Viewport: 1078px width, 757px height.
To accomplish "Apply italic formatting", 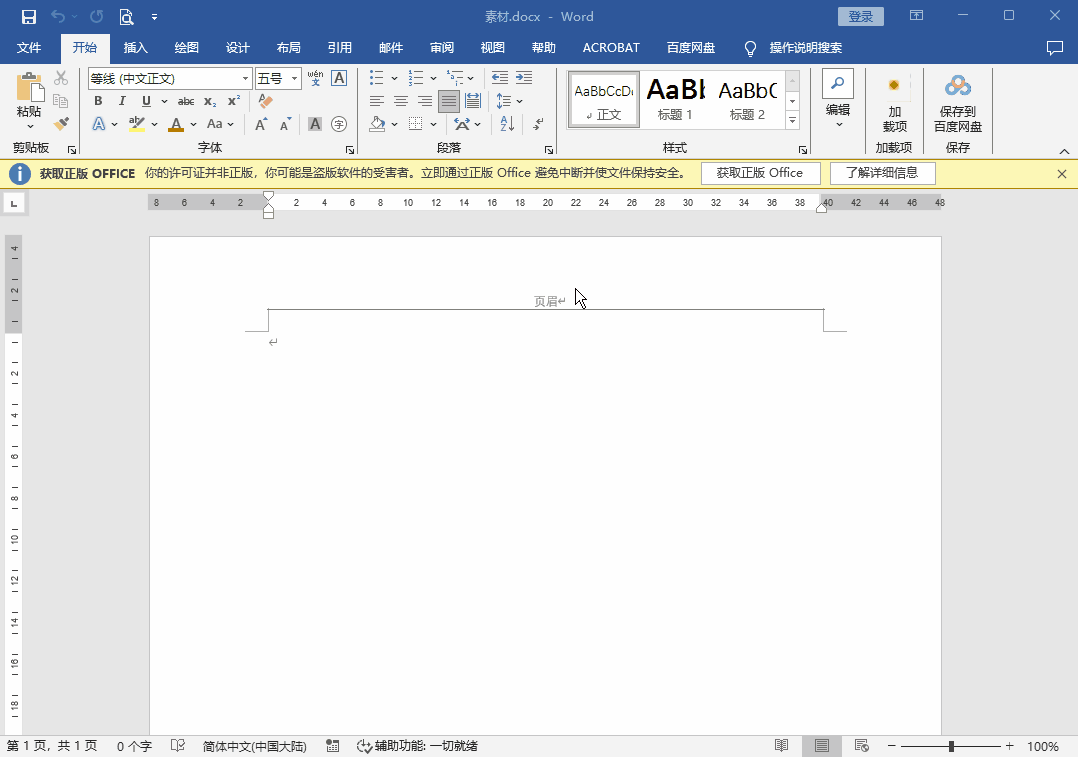I will coord(122,98).
